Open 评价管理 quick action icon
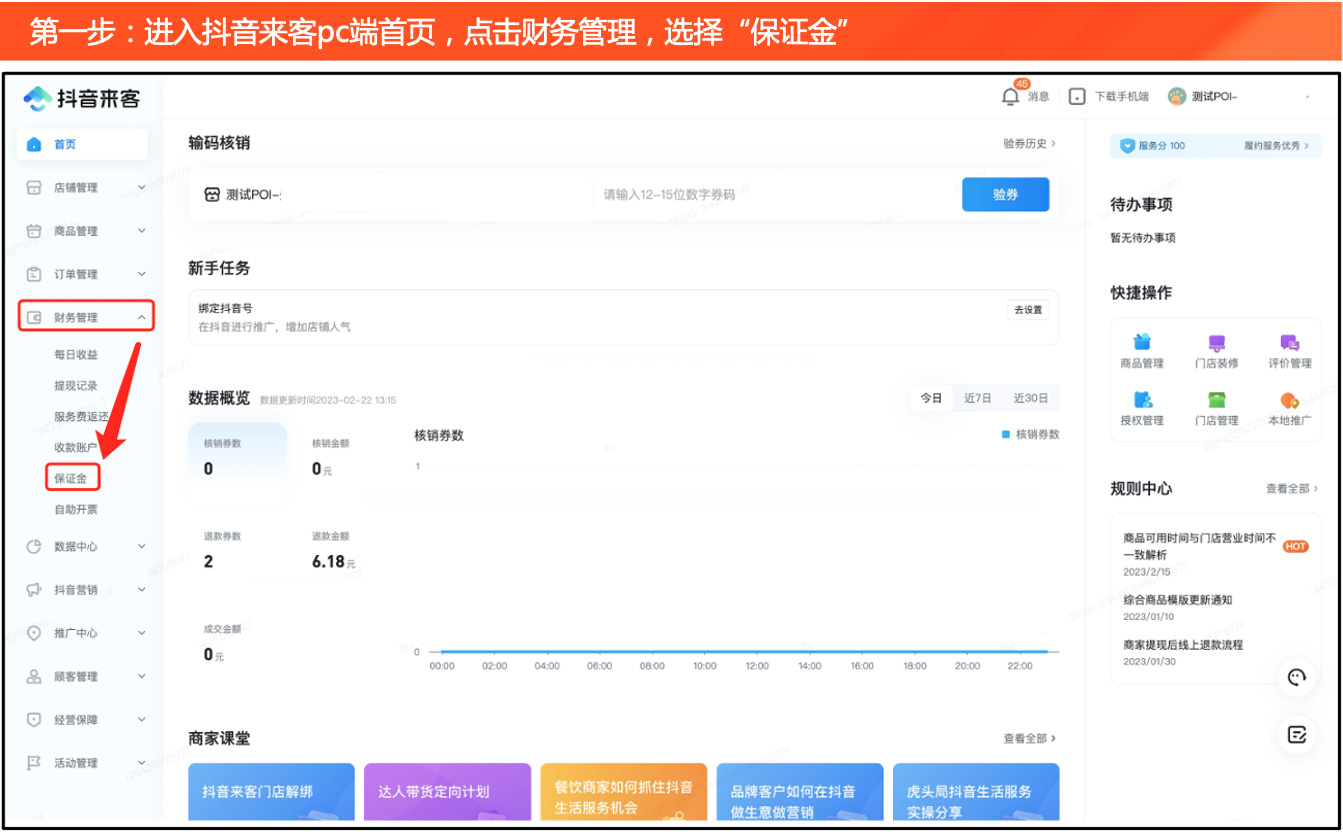This screenshot has width=1343, height=832. [x=1290, y=343]
